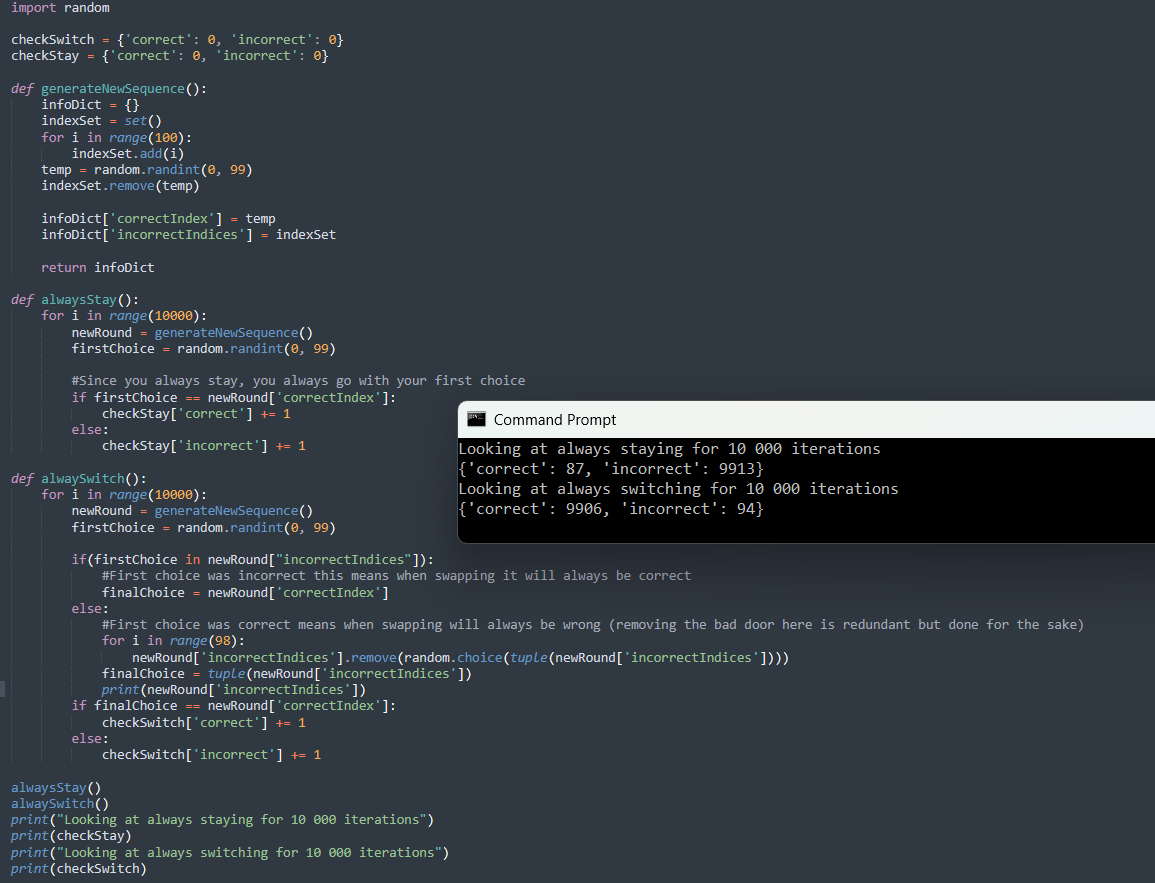Viewport: 1155px width, 883px height.
Task: Click the Command Prompt window icon
Action: tap(477, 419)
